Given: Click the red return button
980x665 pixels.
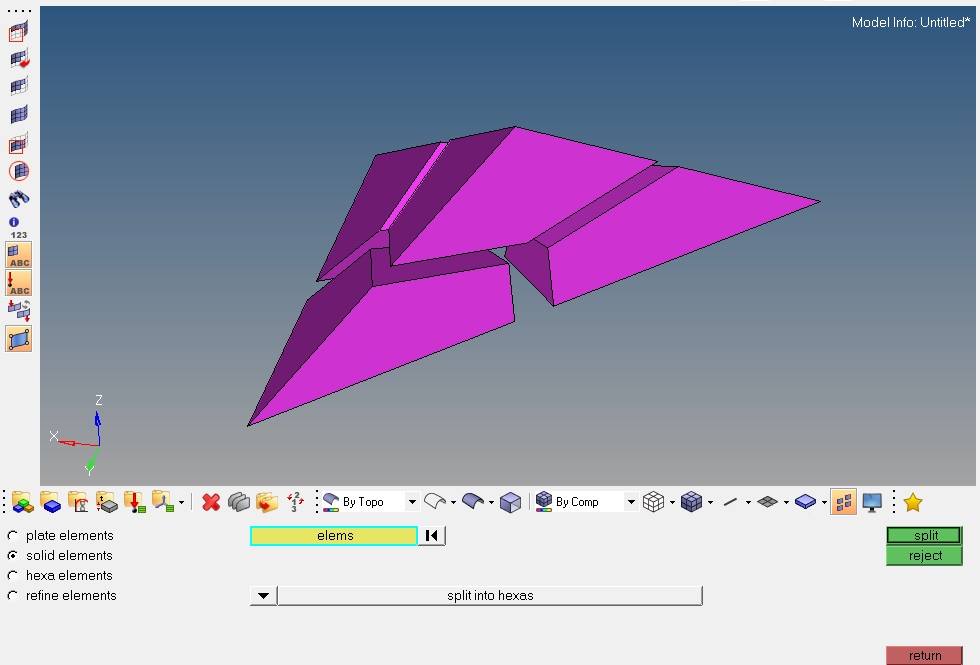Looking at the screenshot, I should (x=924, y=656).
